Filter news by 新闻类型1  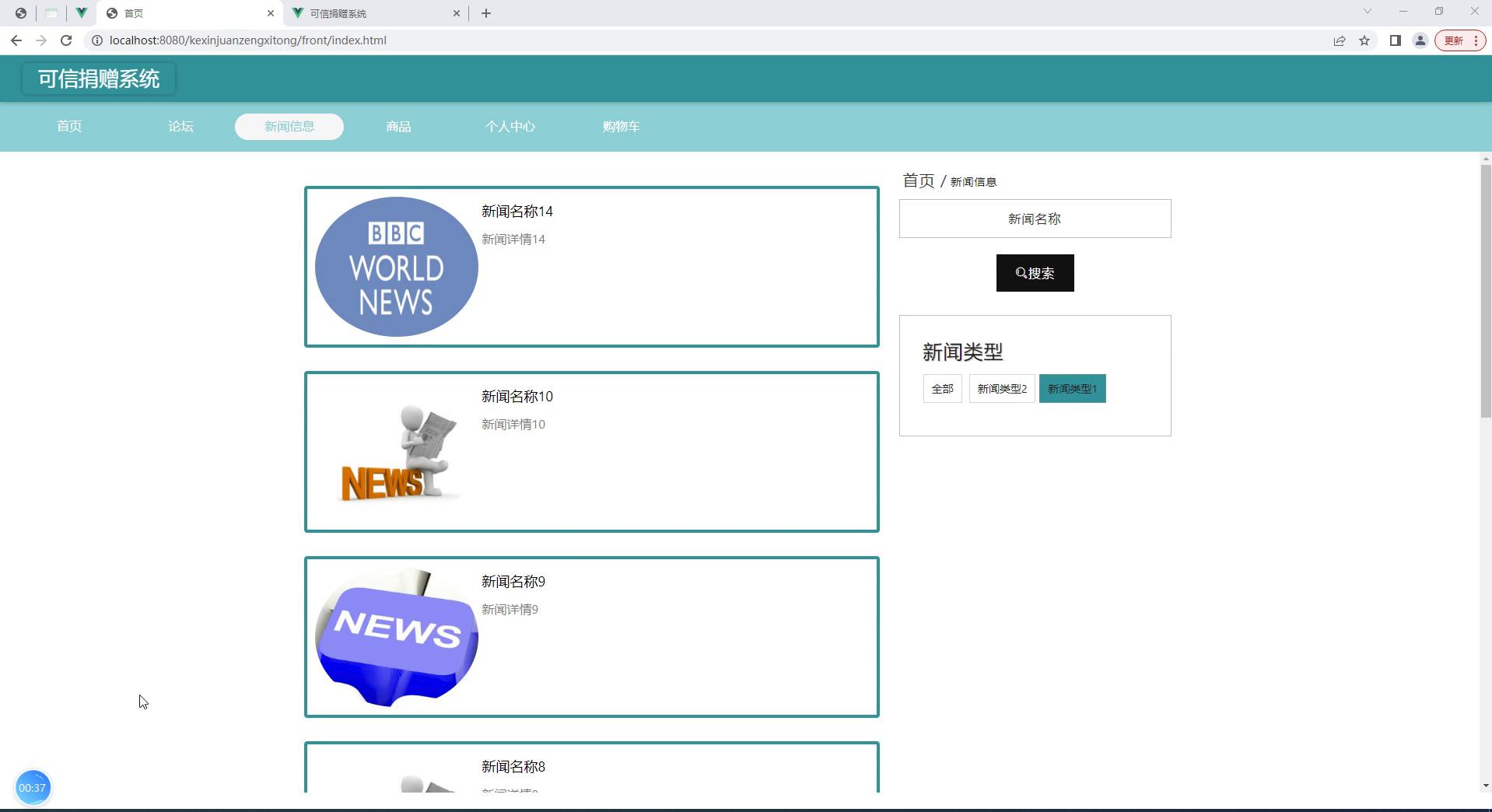(1073, 389)
